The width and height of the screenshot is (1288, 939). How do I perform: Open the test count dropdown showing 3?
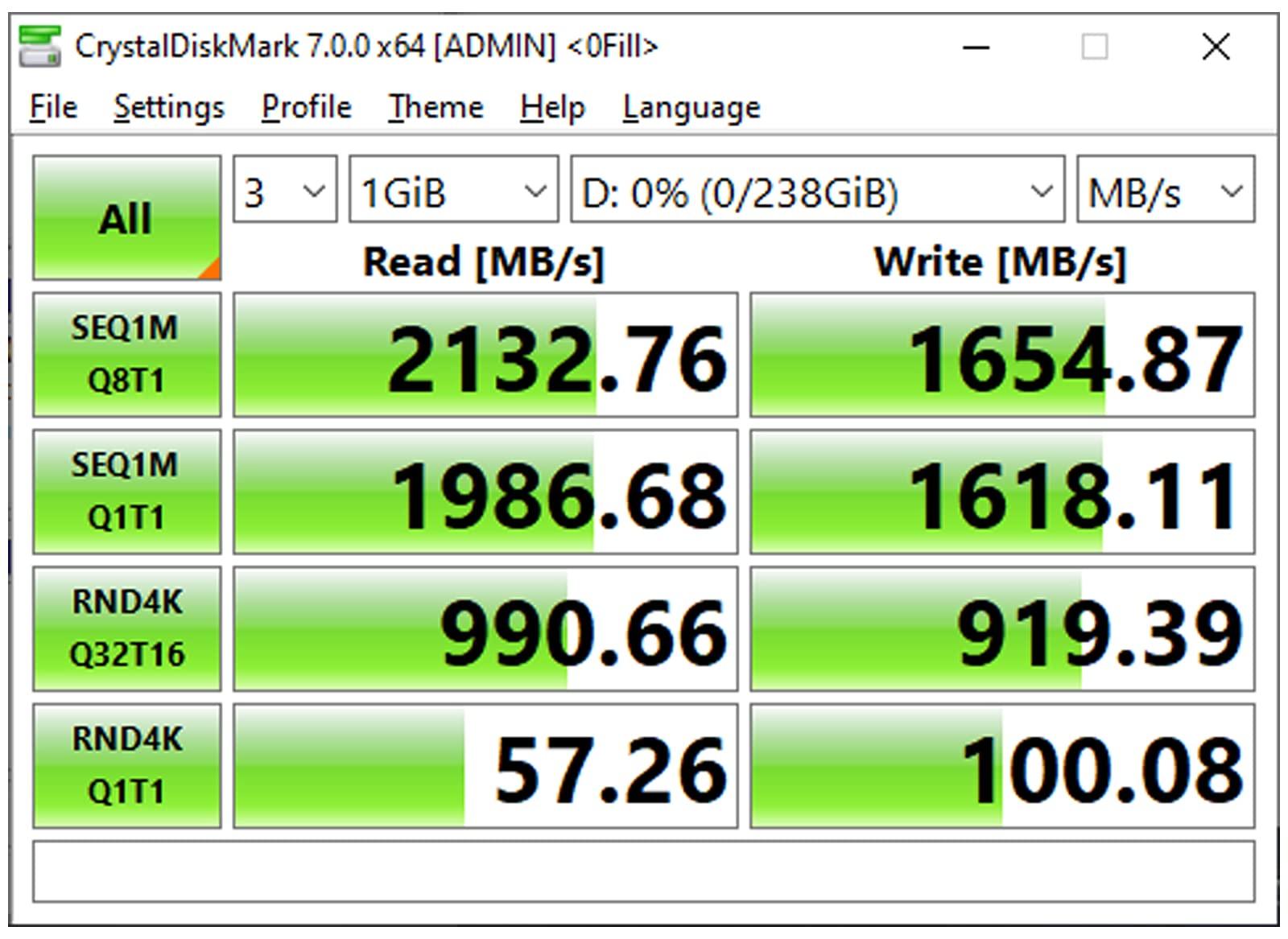pyautogui.click(x=285, y=191)
